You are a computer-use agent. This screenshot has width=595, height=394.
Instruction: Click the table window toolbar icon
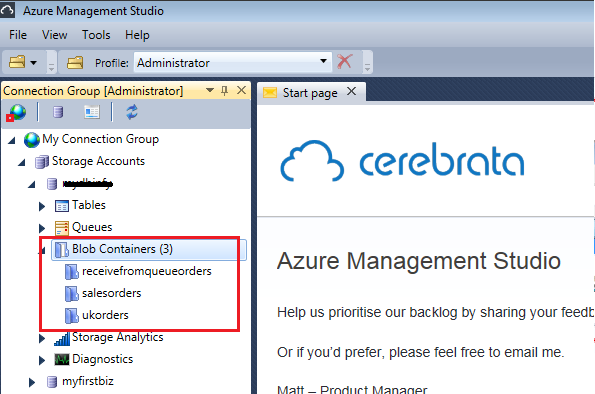(x=92, y=112)
